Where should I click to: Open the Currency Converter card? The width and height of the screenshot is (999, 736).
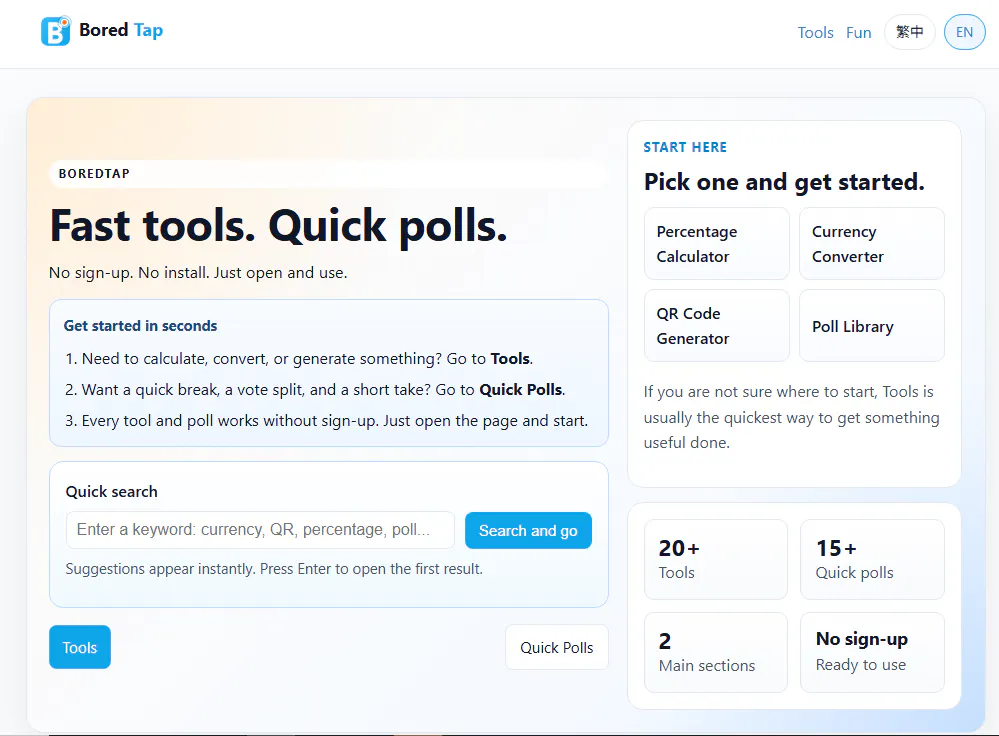tap(872, 243)
